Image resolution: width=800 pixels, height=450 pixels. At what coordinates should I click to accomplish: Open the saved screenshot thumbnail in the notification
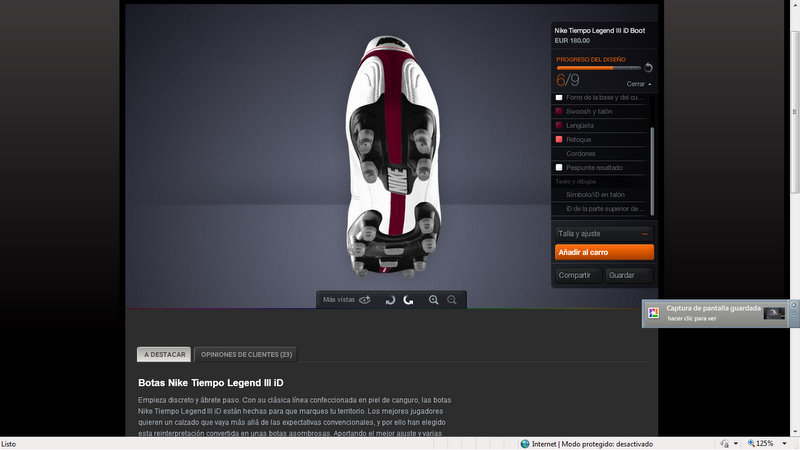click(x=773, y=313)
